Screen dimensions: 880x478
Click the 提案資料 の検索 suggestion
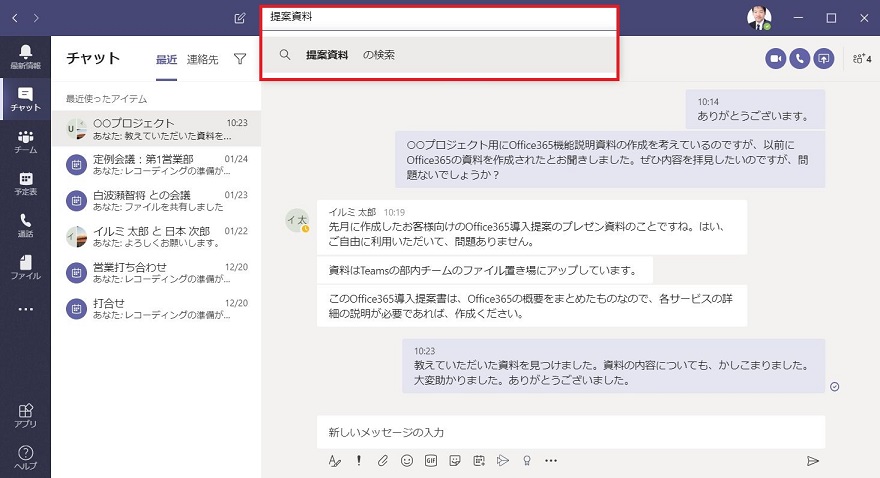[x=439, y=54]
